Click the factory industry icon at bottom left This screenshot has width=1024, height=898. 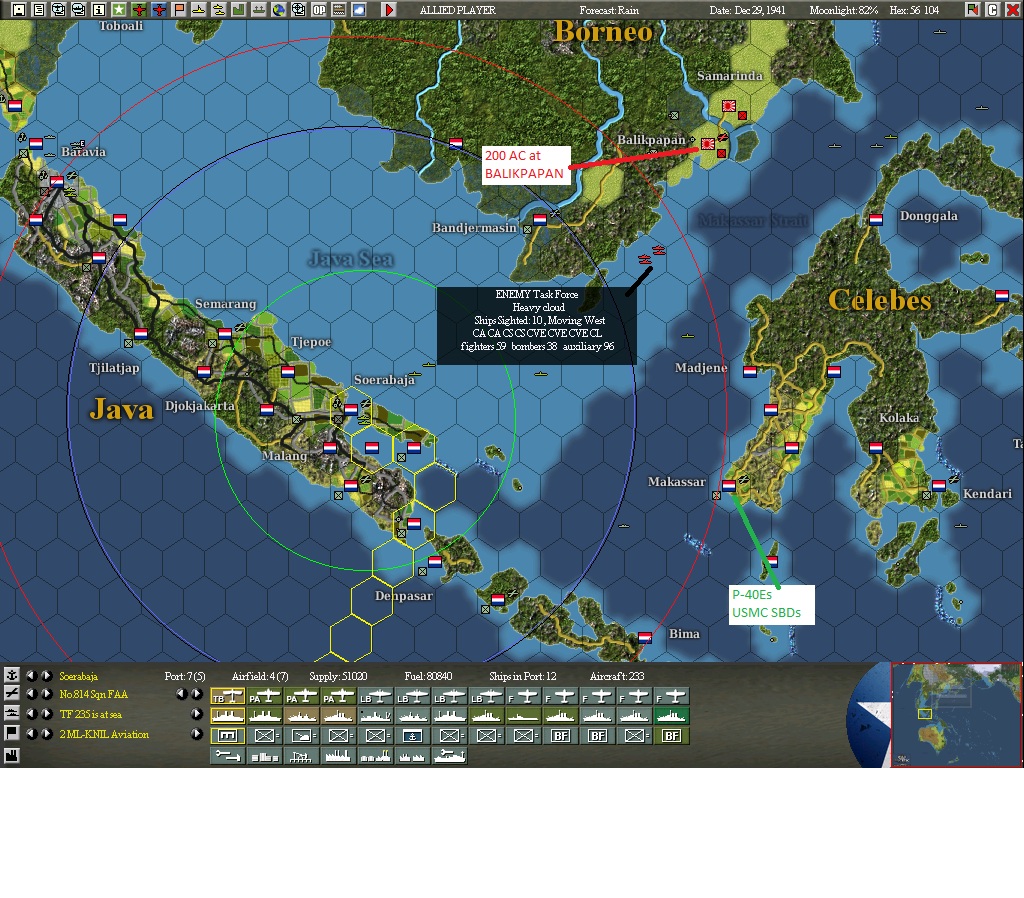pyautogui.click(x=12, y=755)
